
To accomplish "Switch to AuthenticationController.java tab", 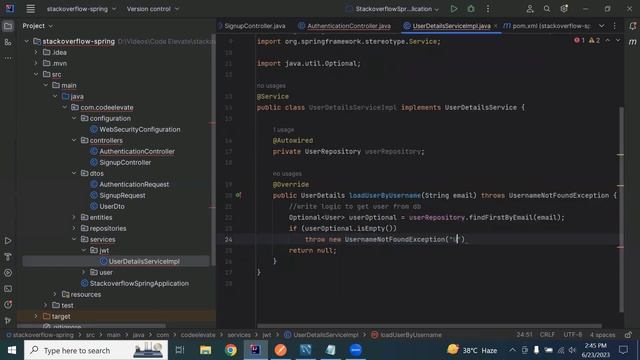I will 344,26.
